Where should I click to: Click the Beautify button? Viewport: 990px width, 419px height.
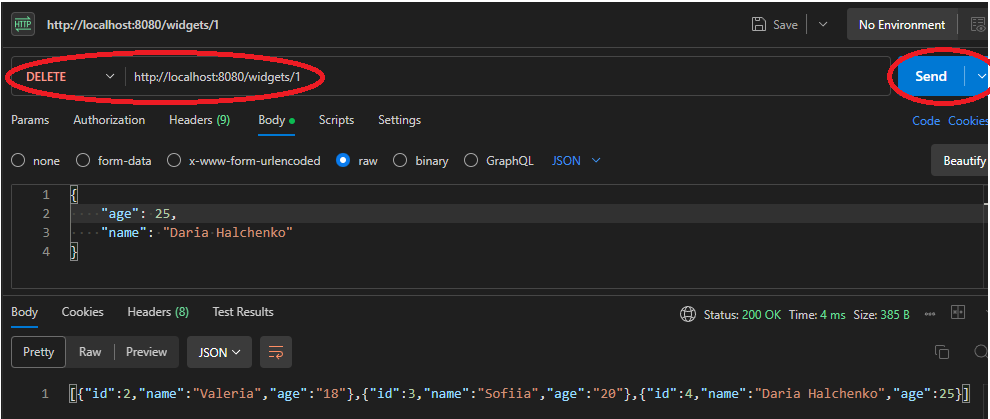[963, 161]
